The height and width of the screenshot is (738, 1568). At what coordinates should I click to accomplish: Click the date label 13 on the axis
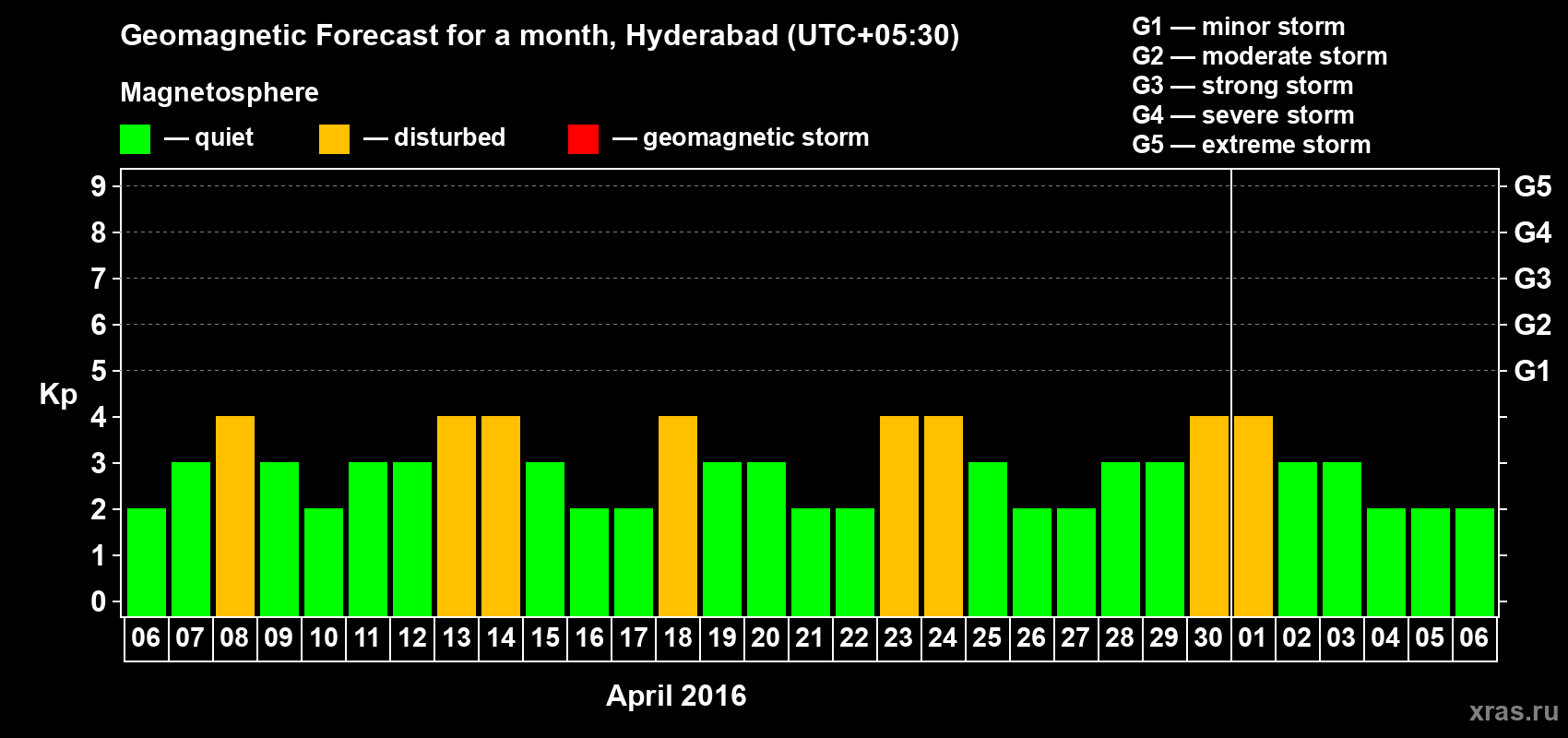click(456, 637)
